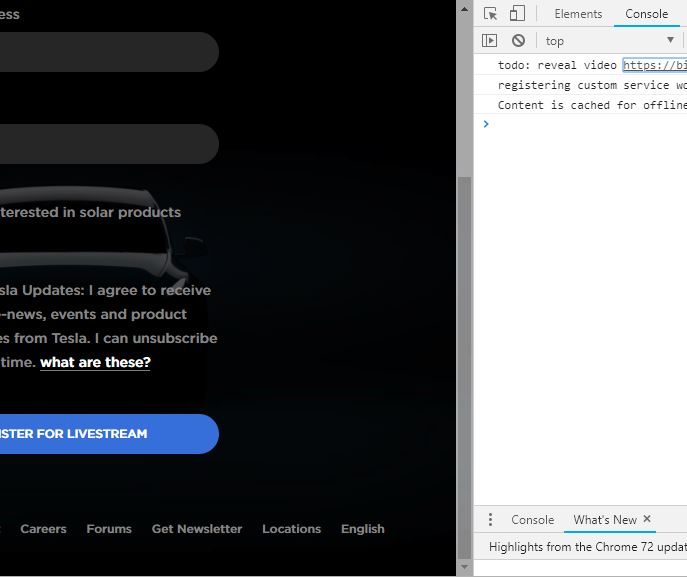Open the Careers footer link
The width and height of the screenshot is (687, 579).
(x=43, y=529)
